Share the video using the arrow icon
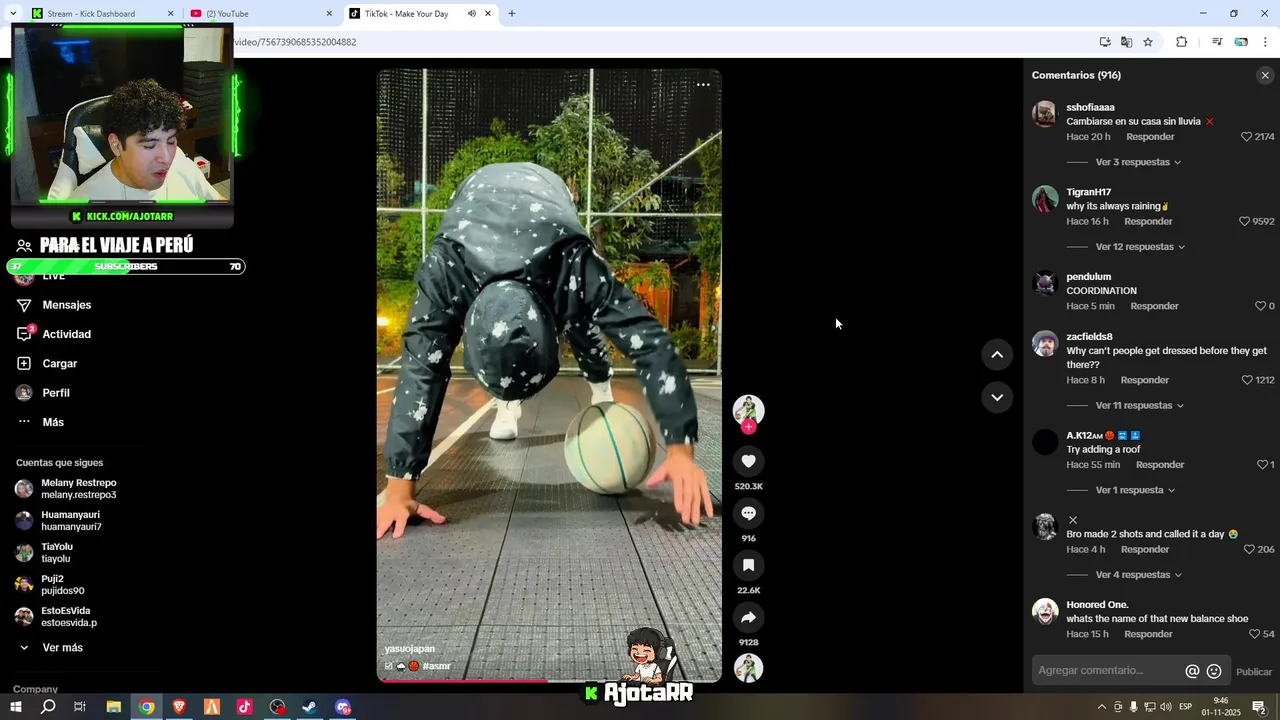The image size is (1280, 720). [748, 617]
